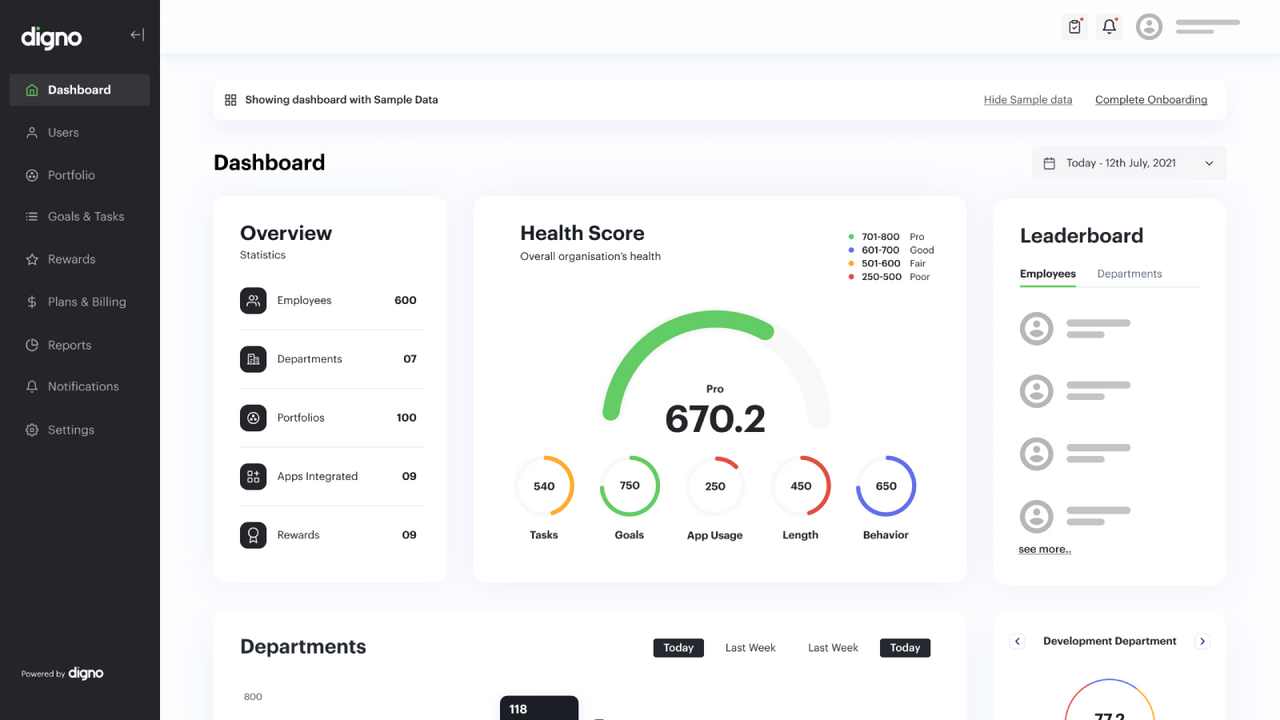
Task: Open Plans & Billing section
Action: [87, 301]
